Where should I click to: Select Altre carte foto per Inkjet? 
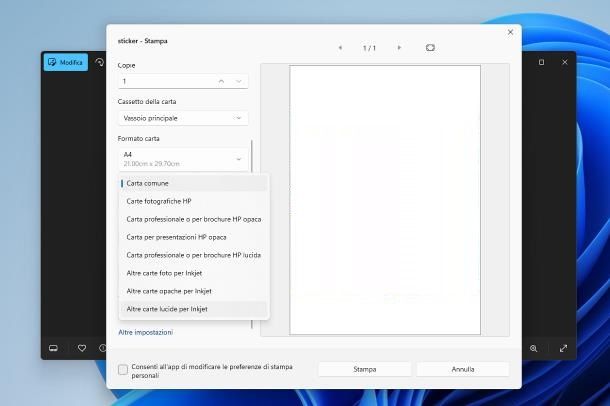coord(194,273)
